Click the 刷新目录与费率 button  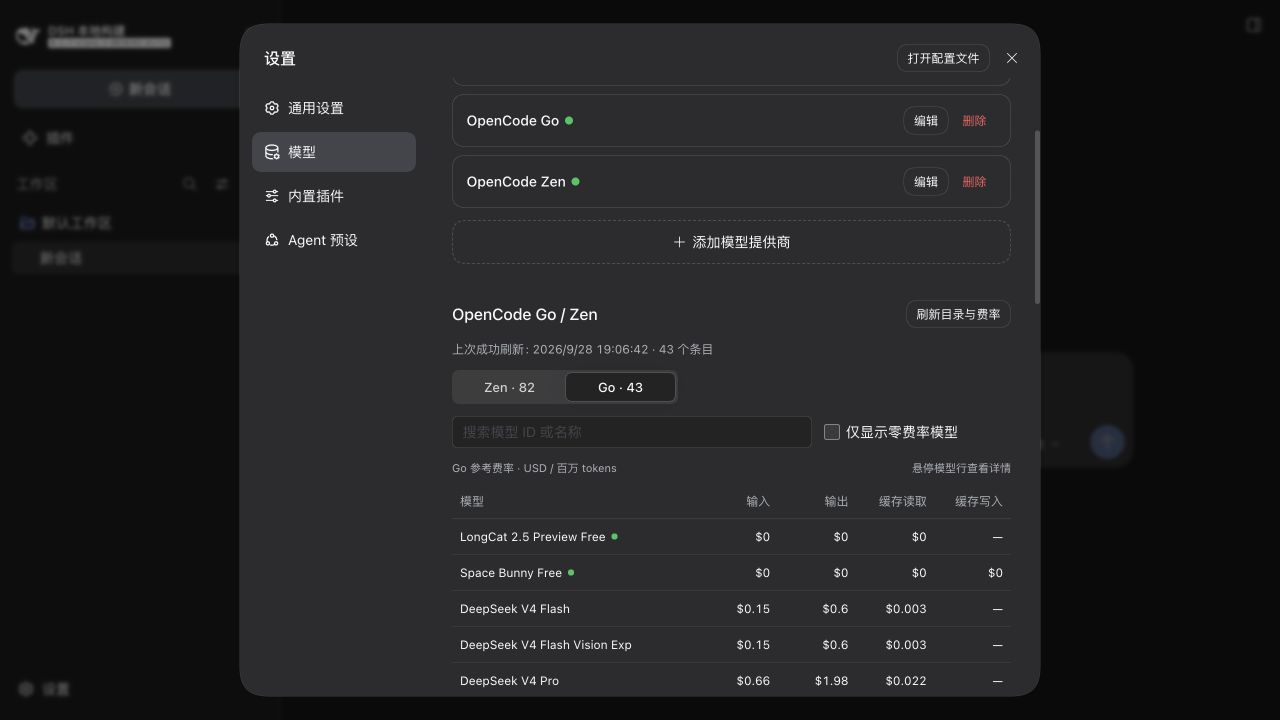(x=958, y=314)
